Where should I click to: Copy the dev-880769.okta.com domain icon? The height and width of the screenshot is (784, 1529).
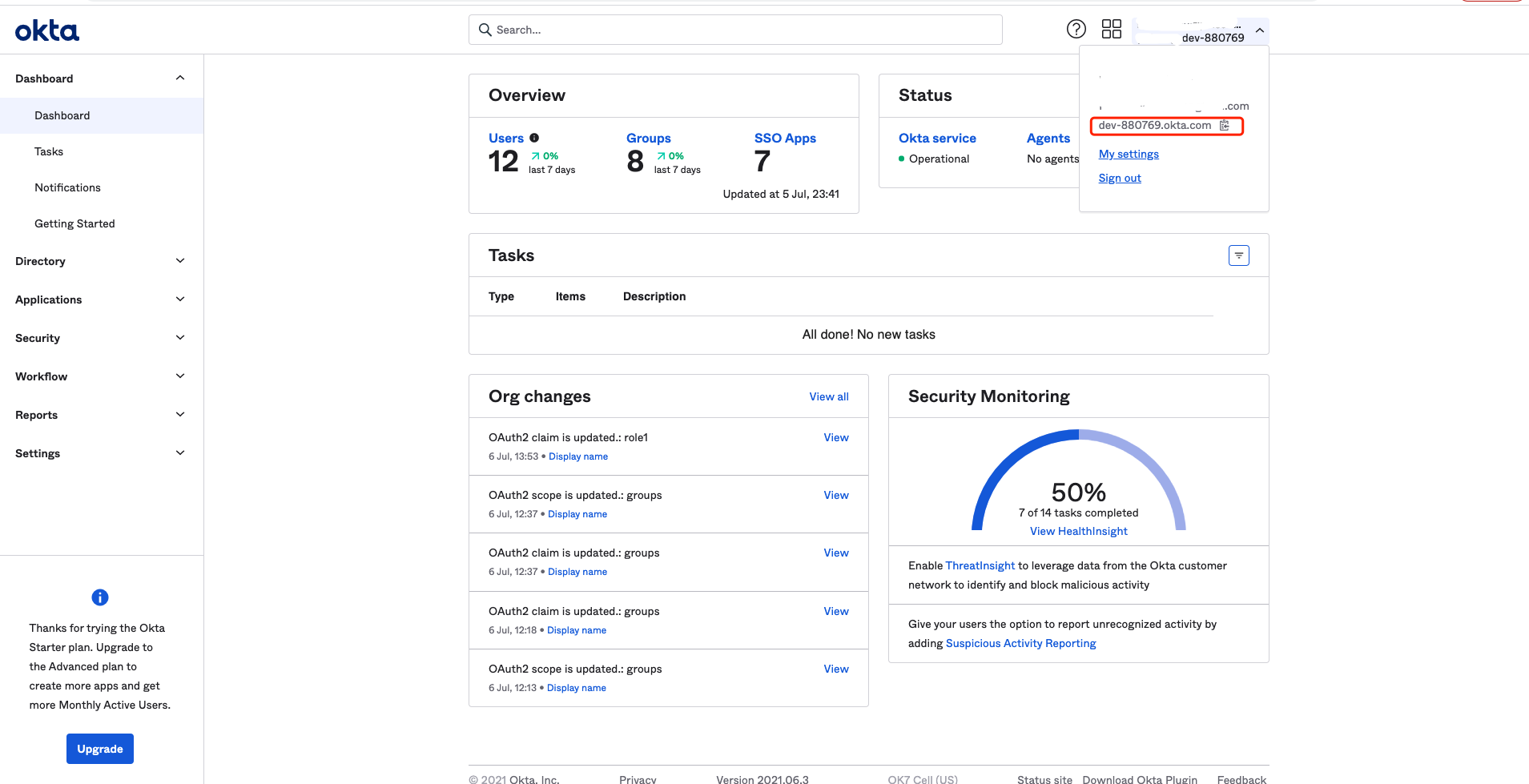[x=1224, y=126]
